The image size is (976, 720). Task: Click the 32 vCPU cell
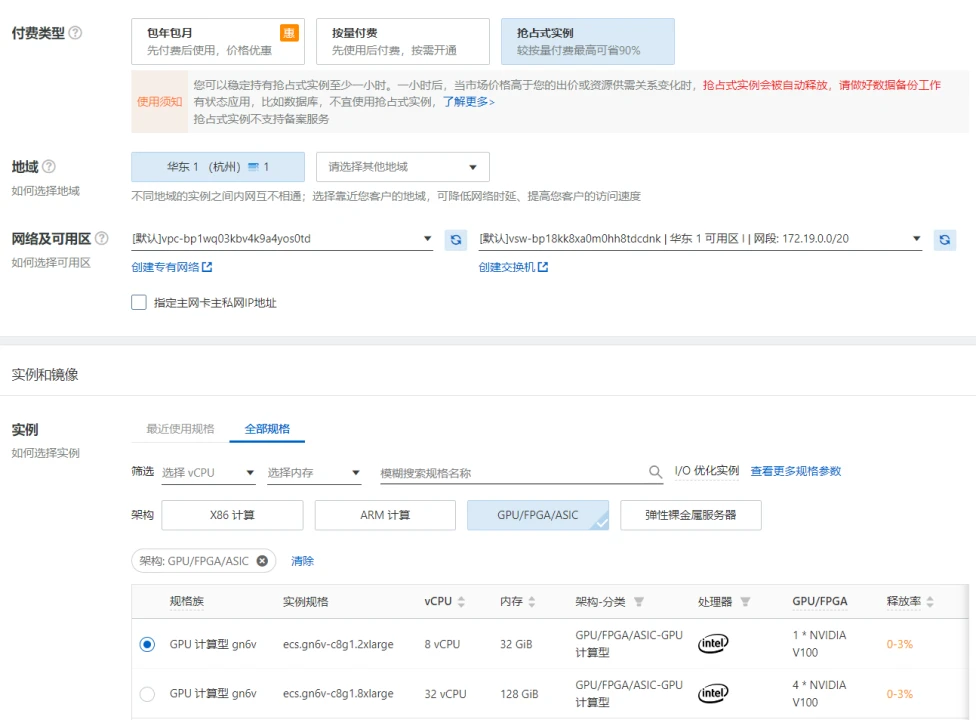click(446, 694)
